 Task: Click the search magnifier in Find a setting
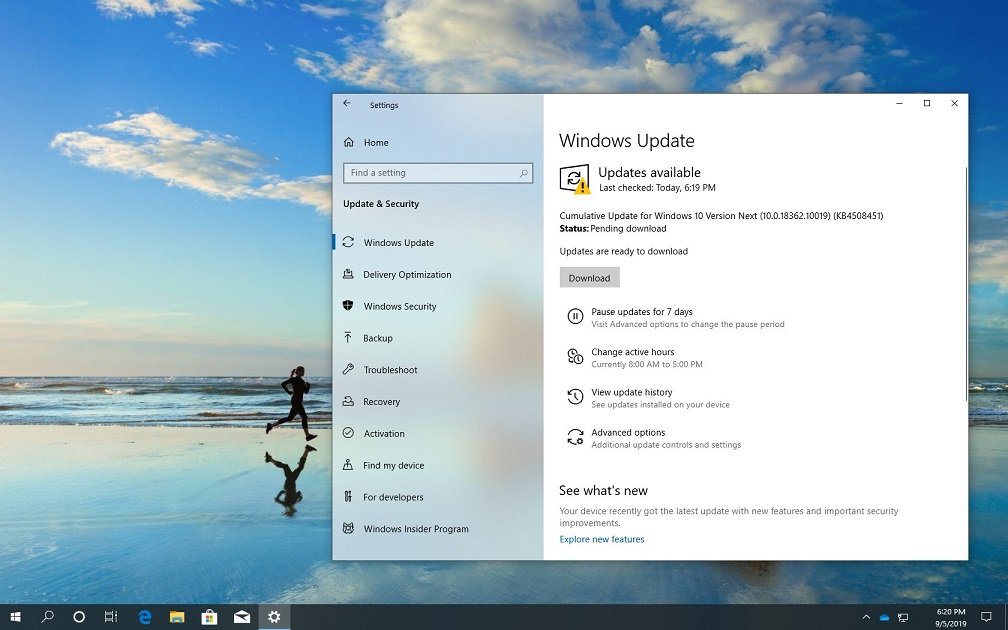(x=523, y=173)
